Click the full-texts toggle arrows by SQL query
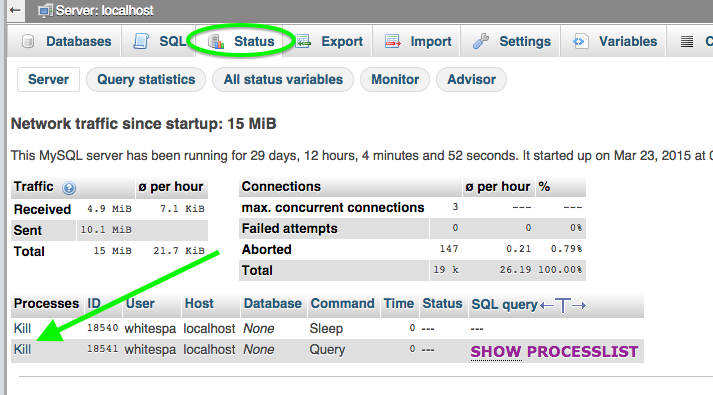Viewport: 713px width, 395px height. click(563, 305)
